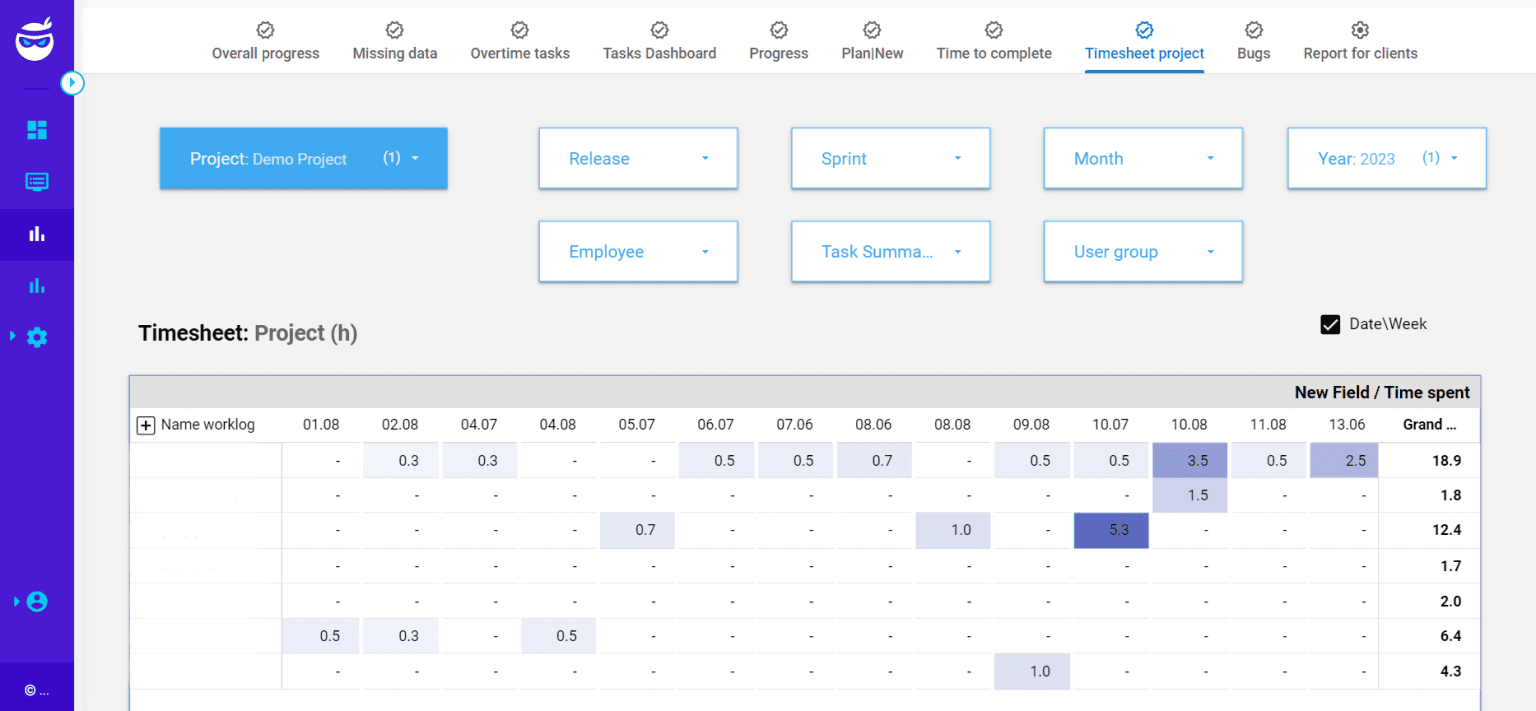Click the checkmark badge above Bugs tab

[x=1253, y=30]
